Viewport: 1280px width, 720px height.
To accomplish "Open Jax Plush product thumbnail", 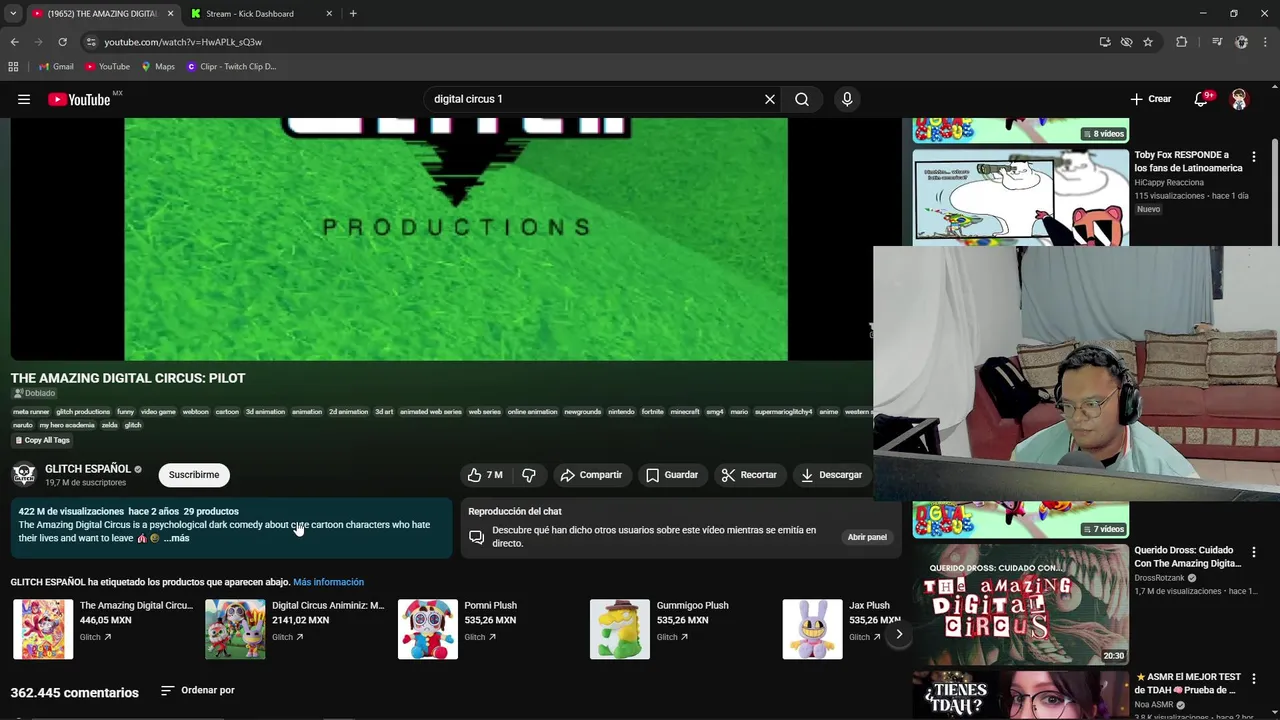I will coord(812,629).
